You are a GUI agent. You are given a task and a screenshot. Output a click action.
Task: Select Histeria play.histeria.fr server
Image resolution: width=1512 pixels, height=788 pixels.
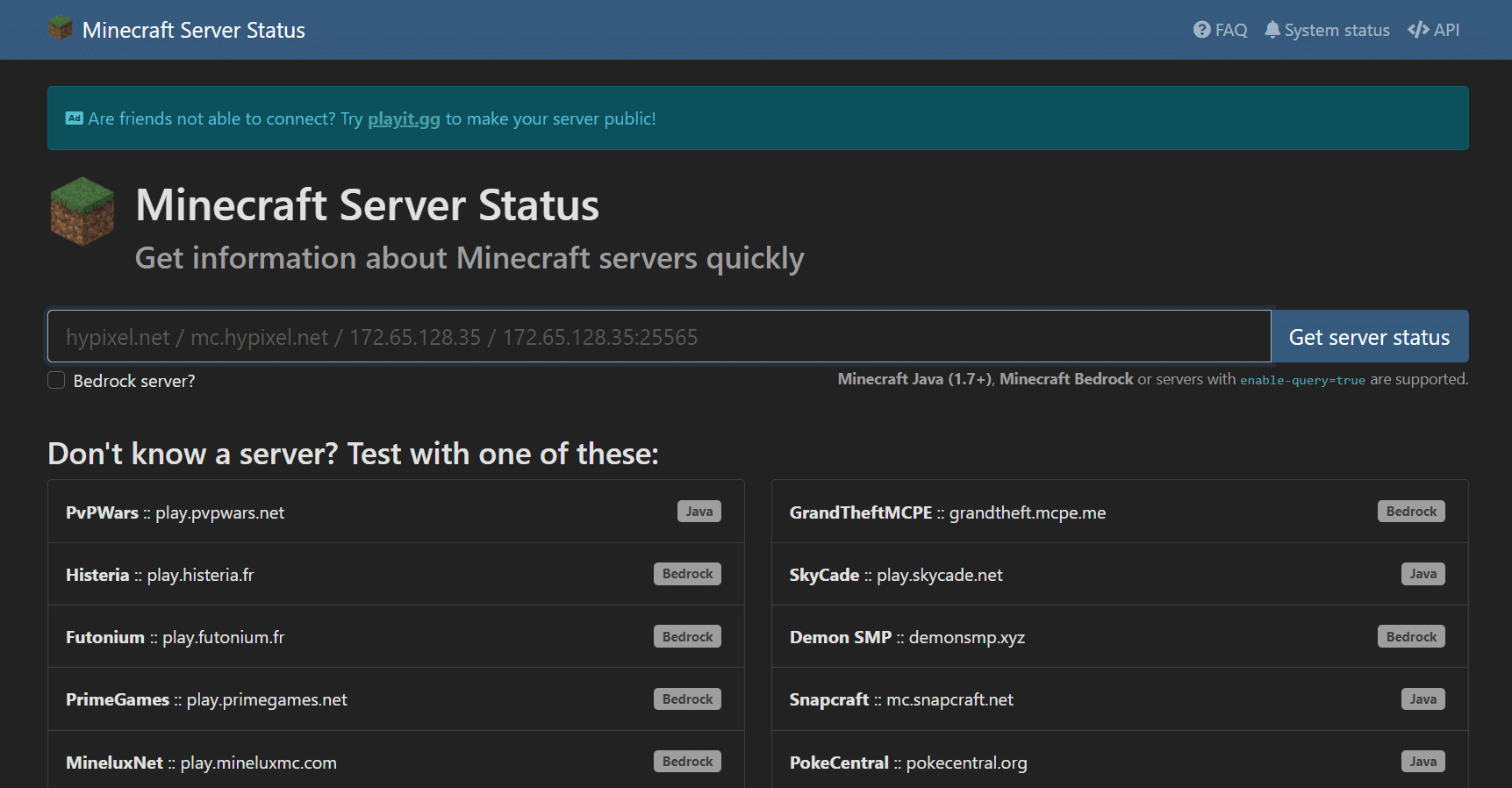click(396, 574)
